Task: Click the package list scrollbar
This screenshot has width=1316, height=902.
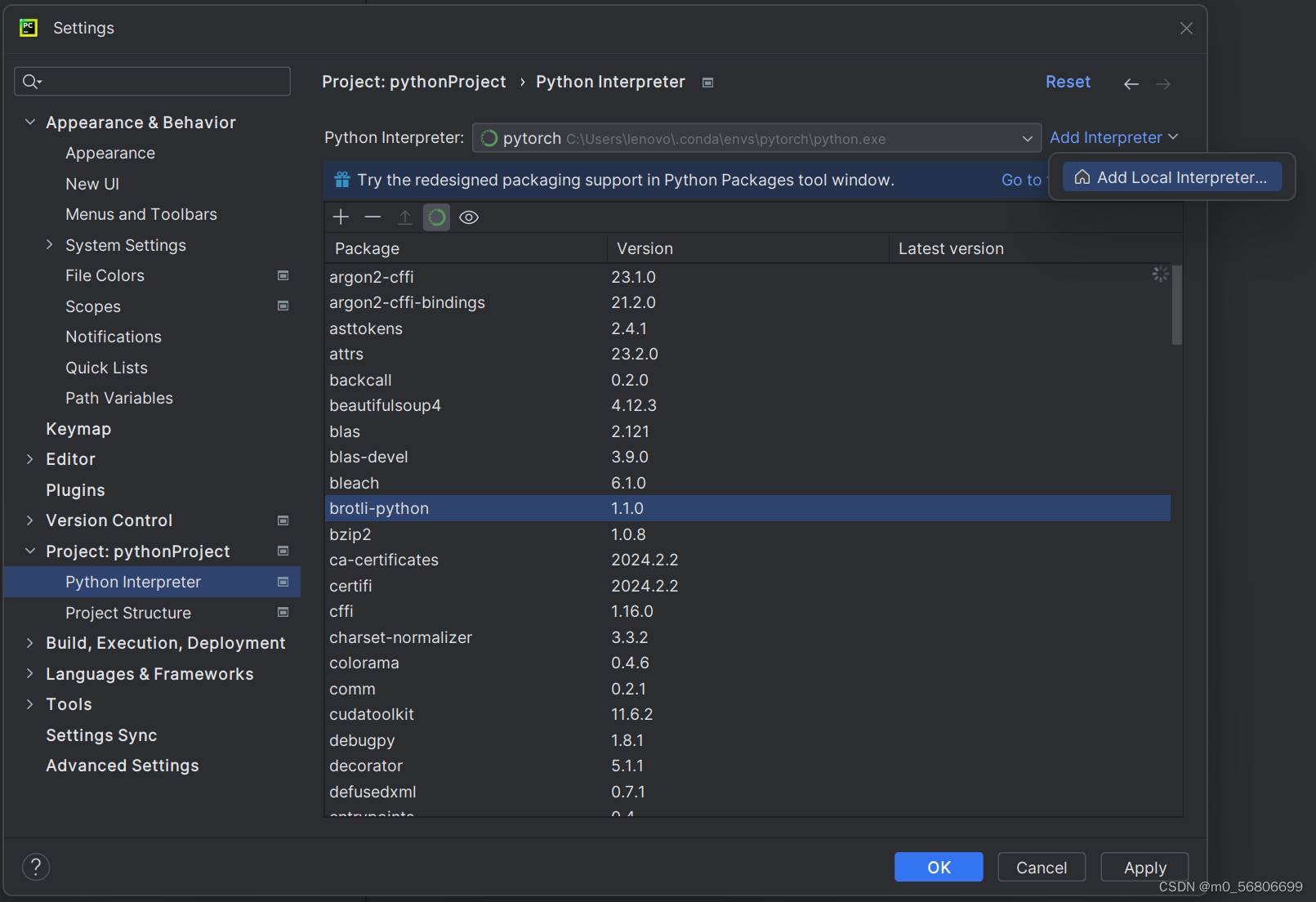Action: pyautogui.click(x=1176, y=306)
